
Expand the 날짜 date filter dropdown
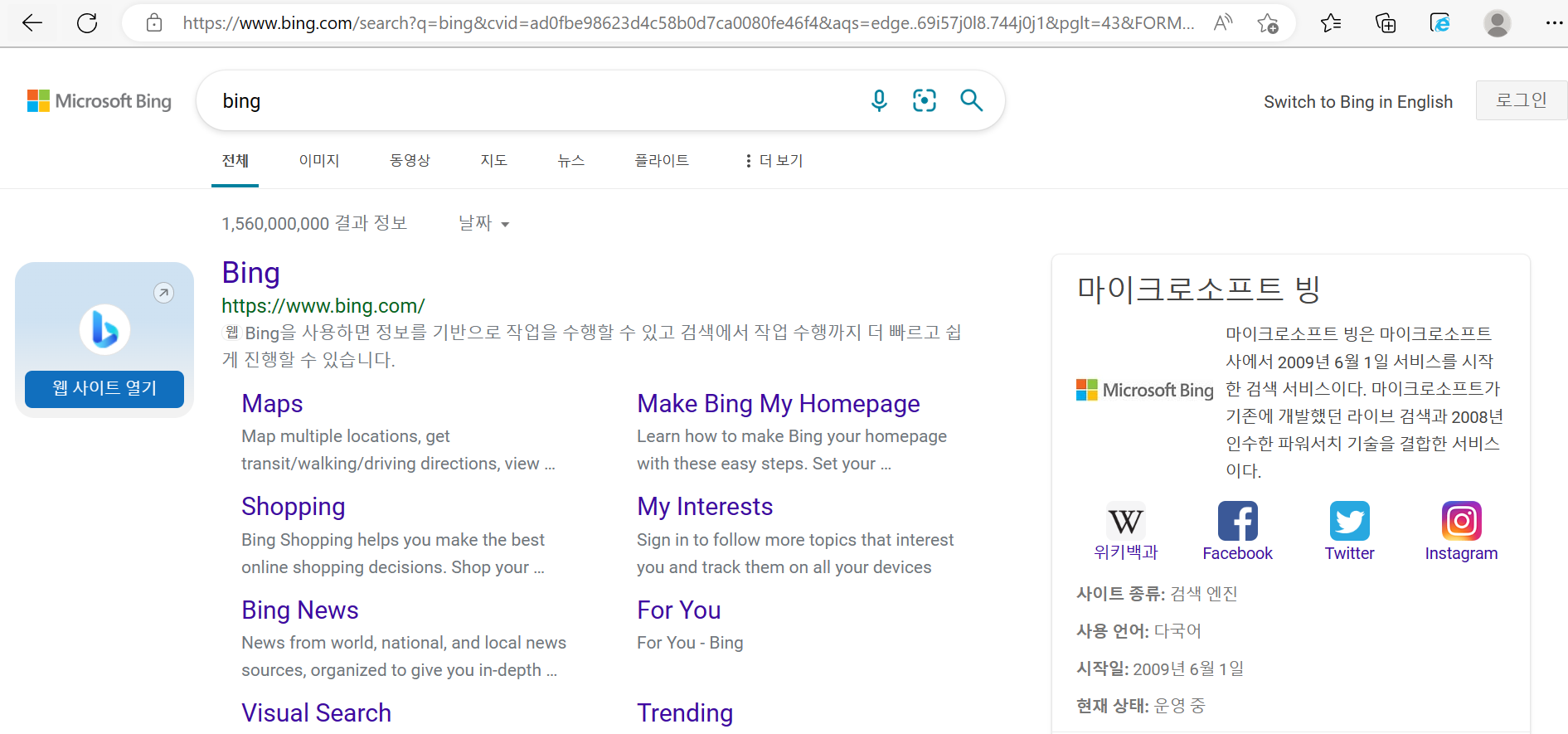(x=483, y=223)
